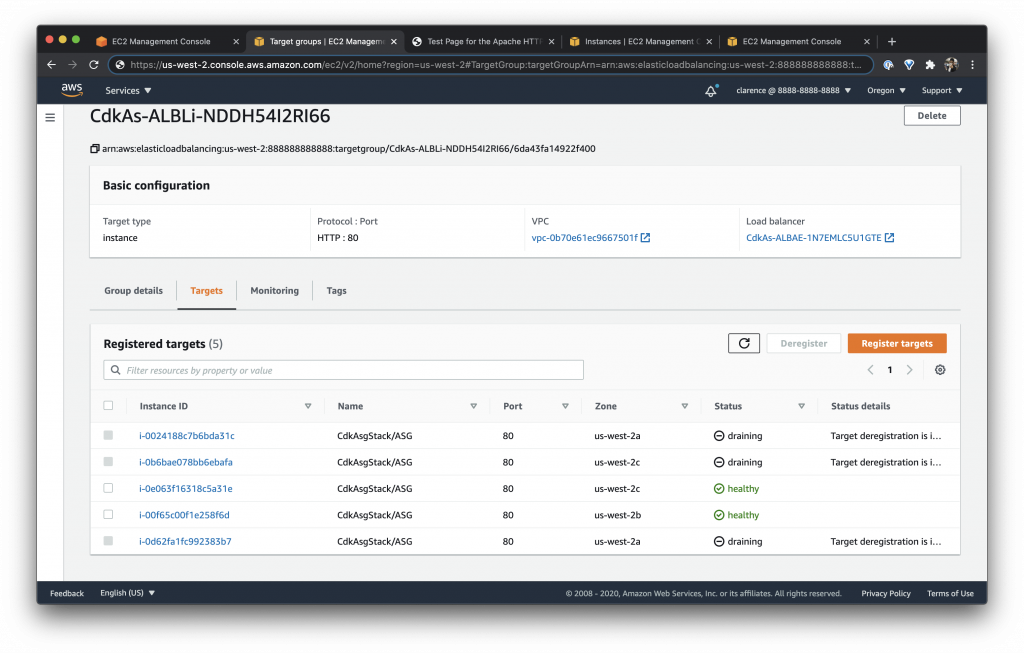
Task: Switch to the Monitoring tab
Action: click(274, 291)
